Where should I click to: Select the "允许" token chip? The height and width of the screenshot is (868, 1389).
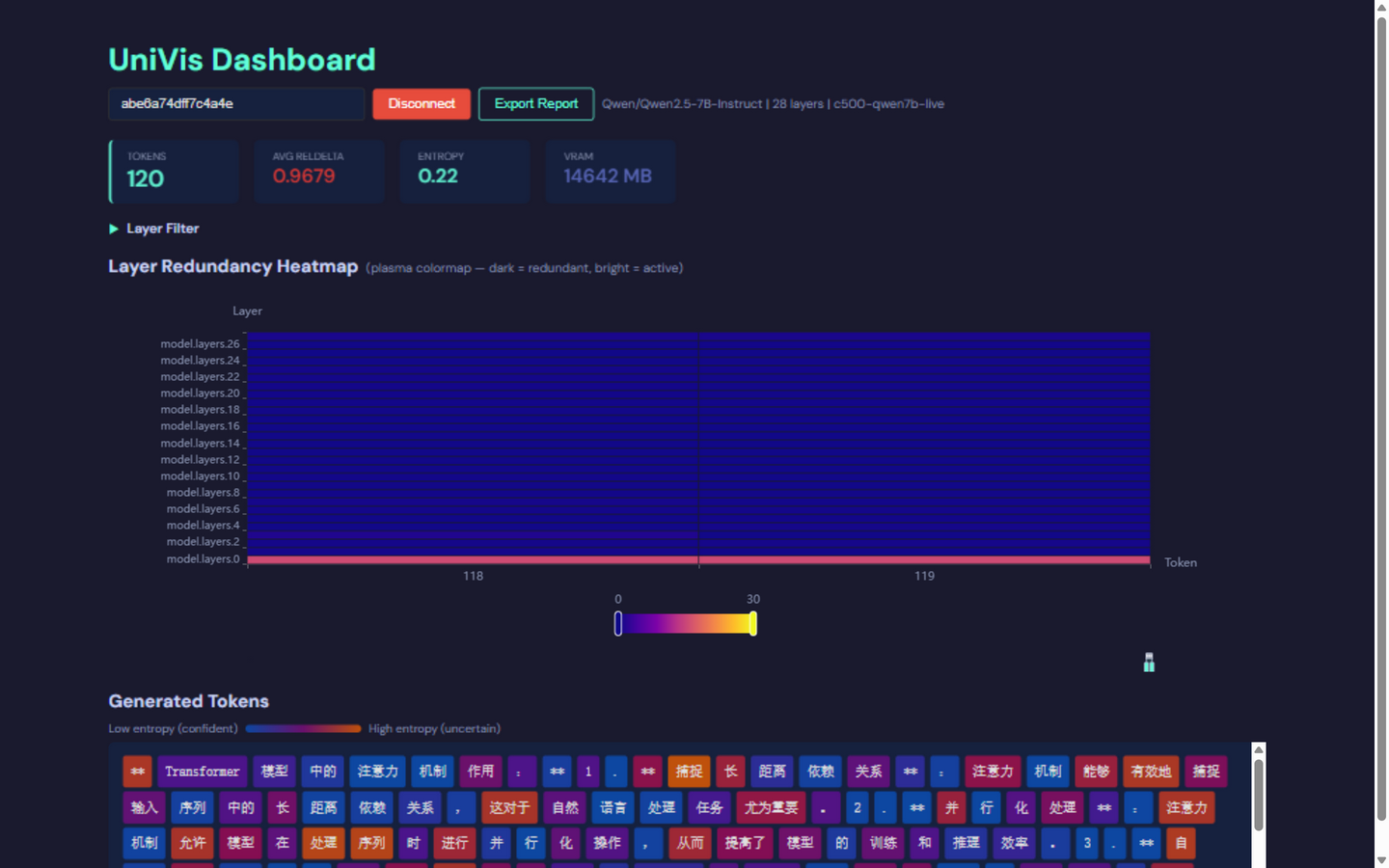coord(193,843)
